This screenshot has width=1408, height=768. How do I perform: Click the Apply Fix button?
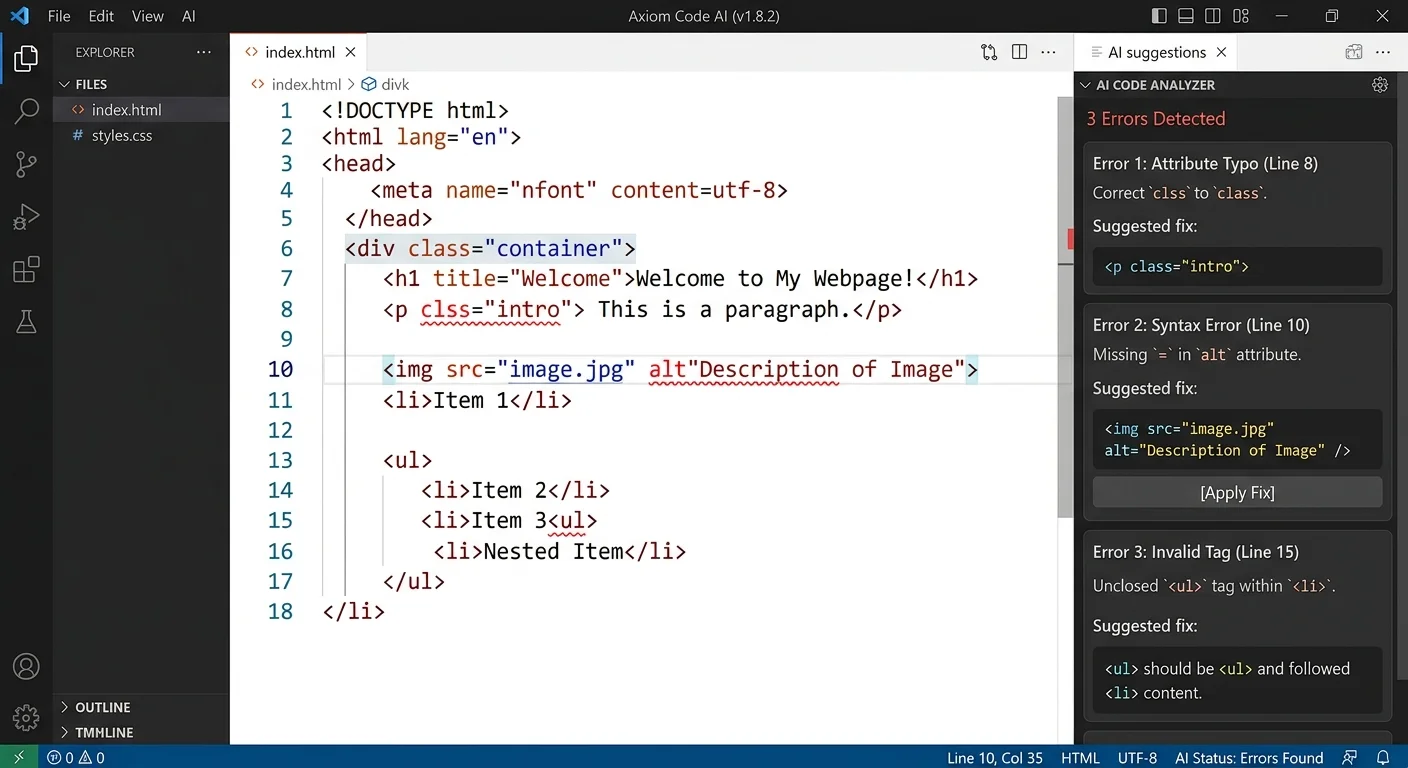point(1237,492)
